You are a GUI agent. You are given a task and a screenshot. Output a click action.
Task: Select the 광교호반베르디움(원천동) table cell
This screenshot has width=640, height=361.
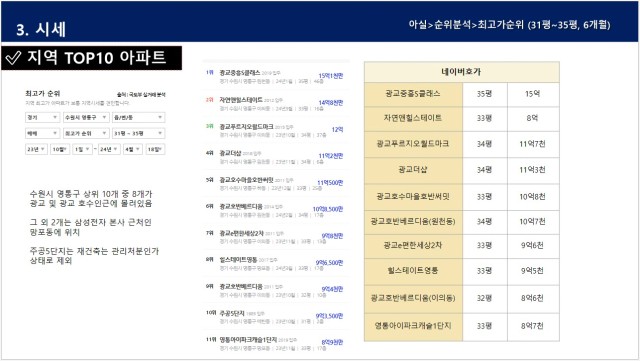(413, 222)
